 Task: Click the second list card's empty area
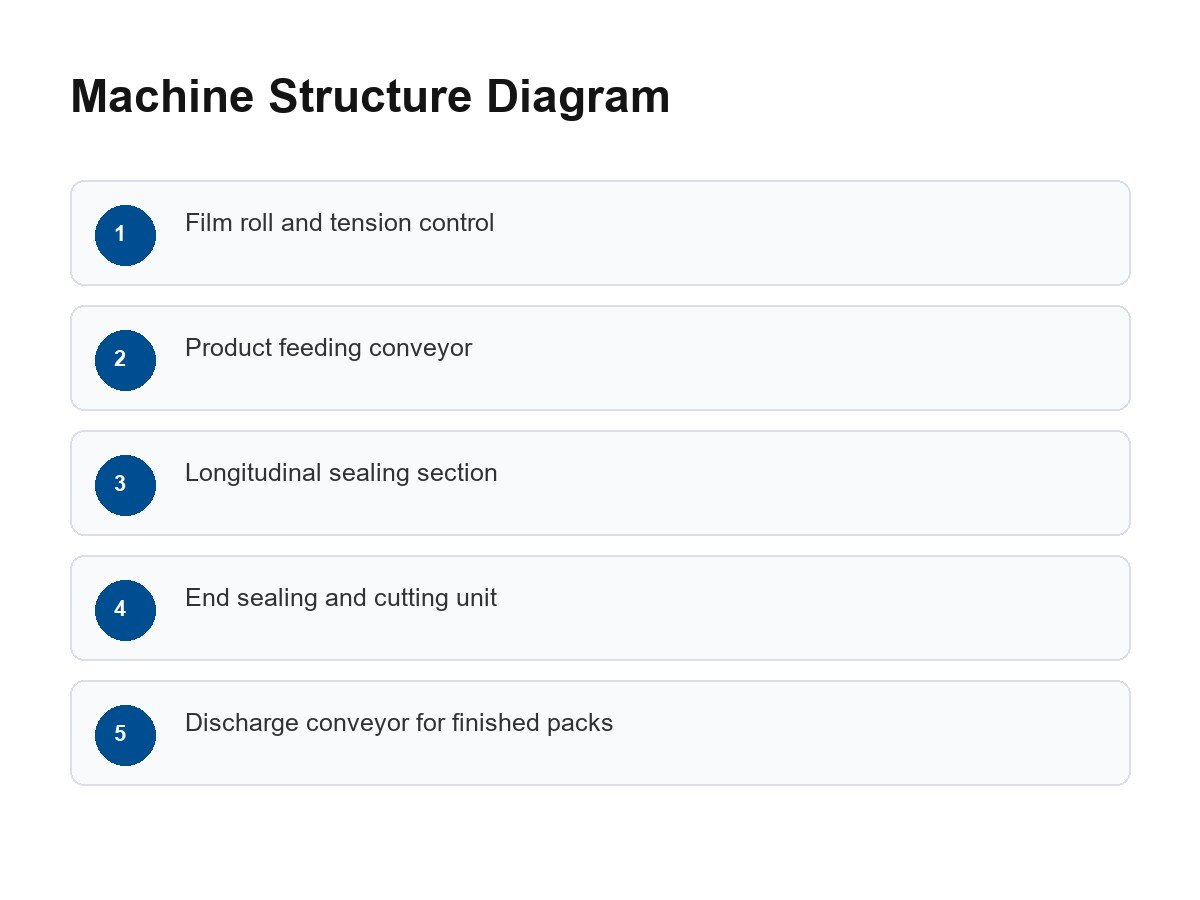pyautogui.click(x=800, y=358)
